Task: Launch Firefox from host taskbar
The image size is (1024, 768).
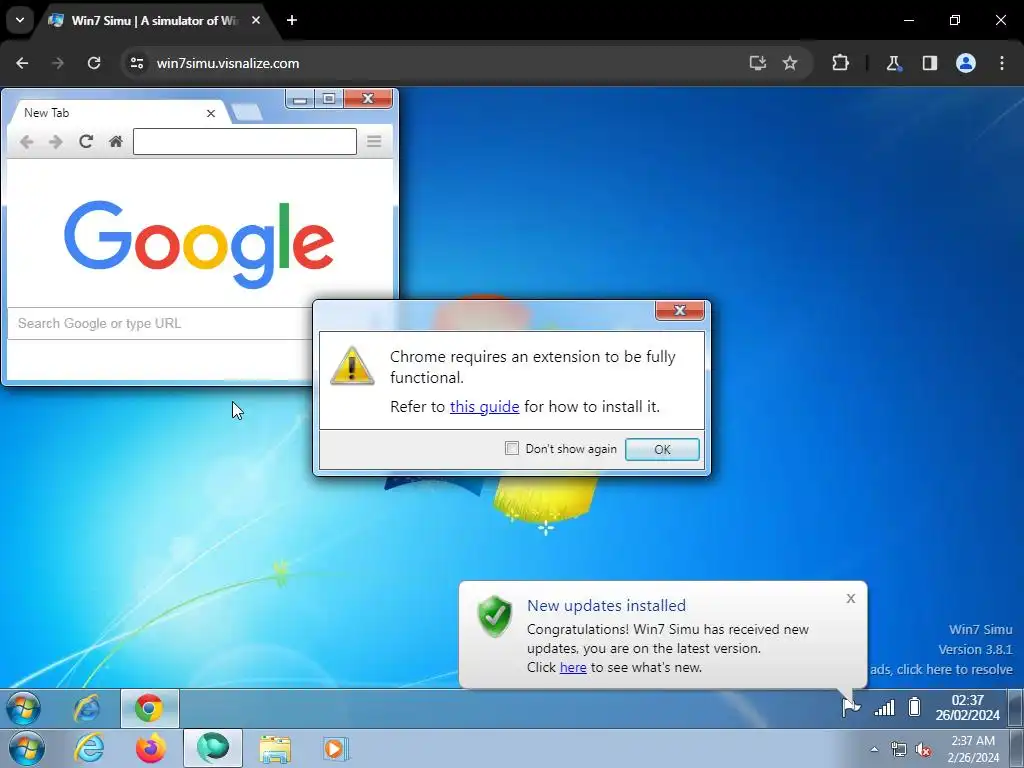Action: coord(151,749)
